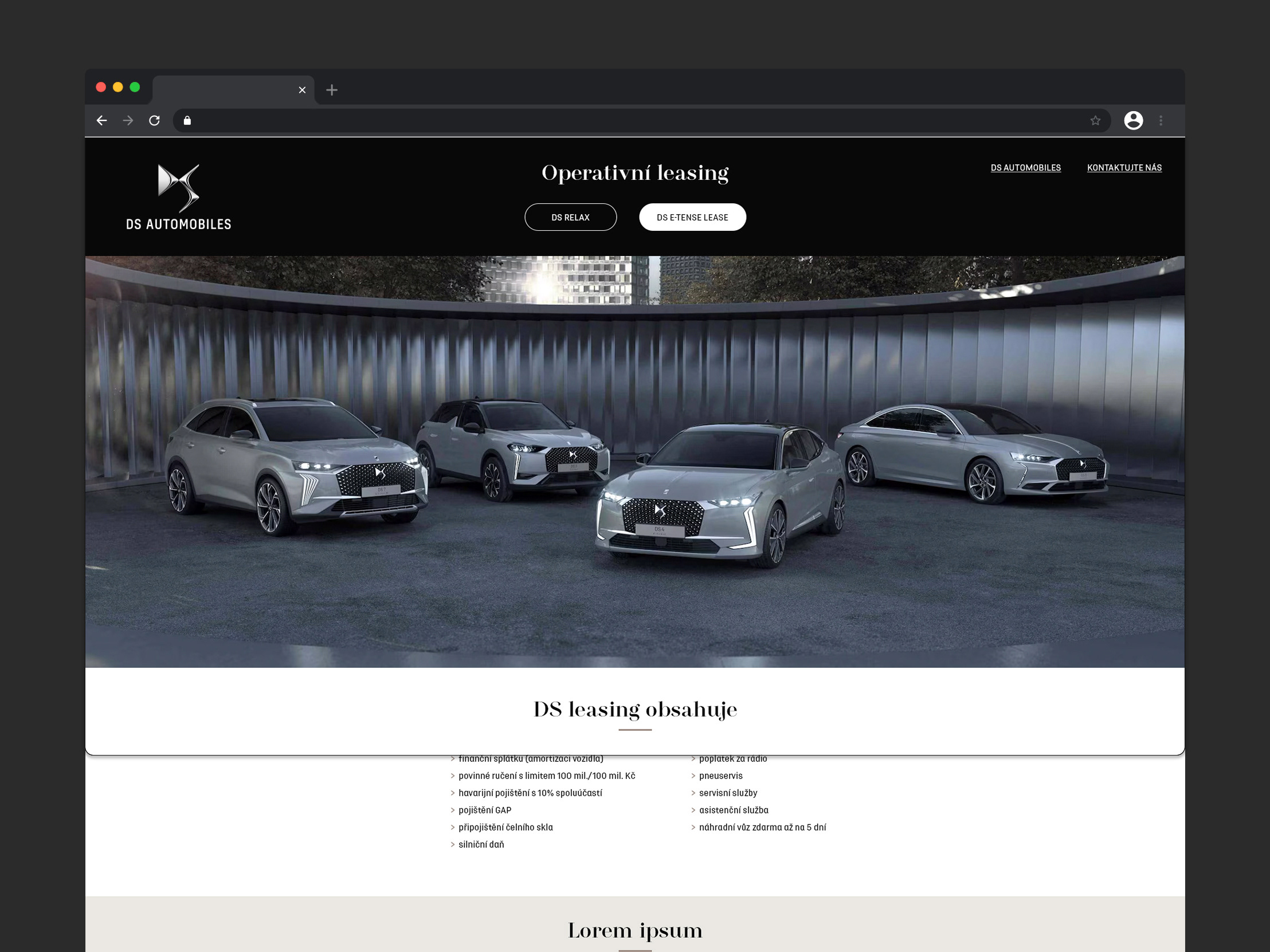Click the hero image of four DS cars
This screenshot has height=952, width=1270.
635,462
